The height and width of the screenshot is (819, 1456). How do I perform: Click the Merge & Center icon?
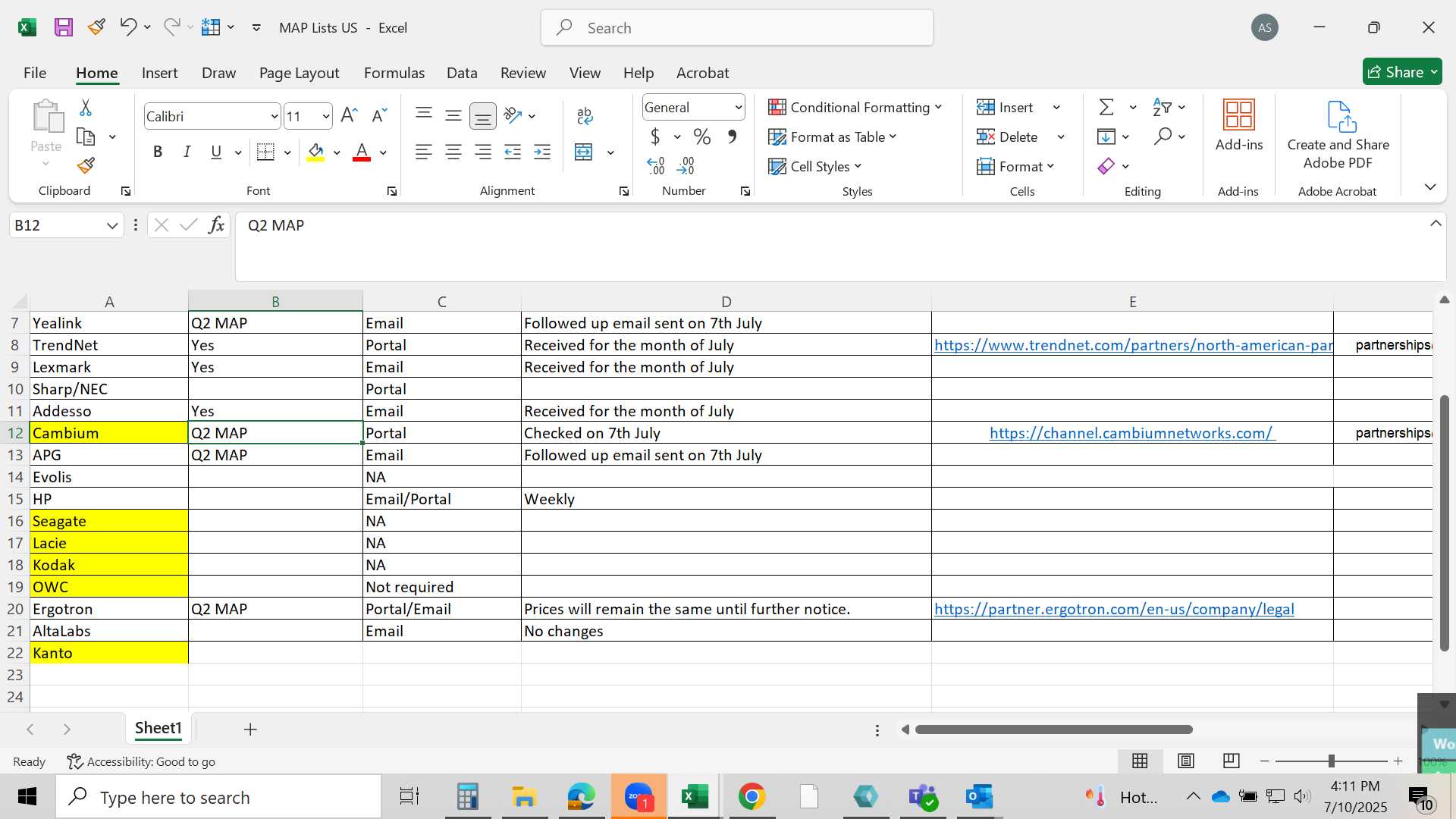coord(583,152)
